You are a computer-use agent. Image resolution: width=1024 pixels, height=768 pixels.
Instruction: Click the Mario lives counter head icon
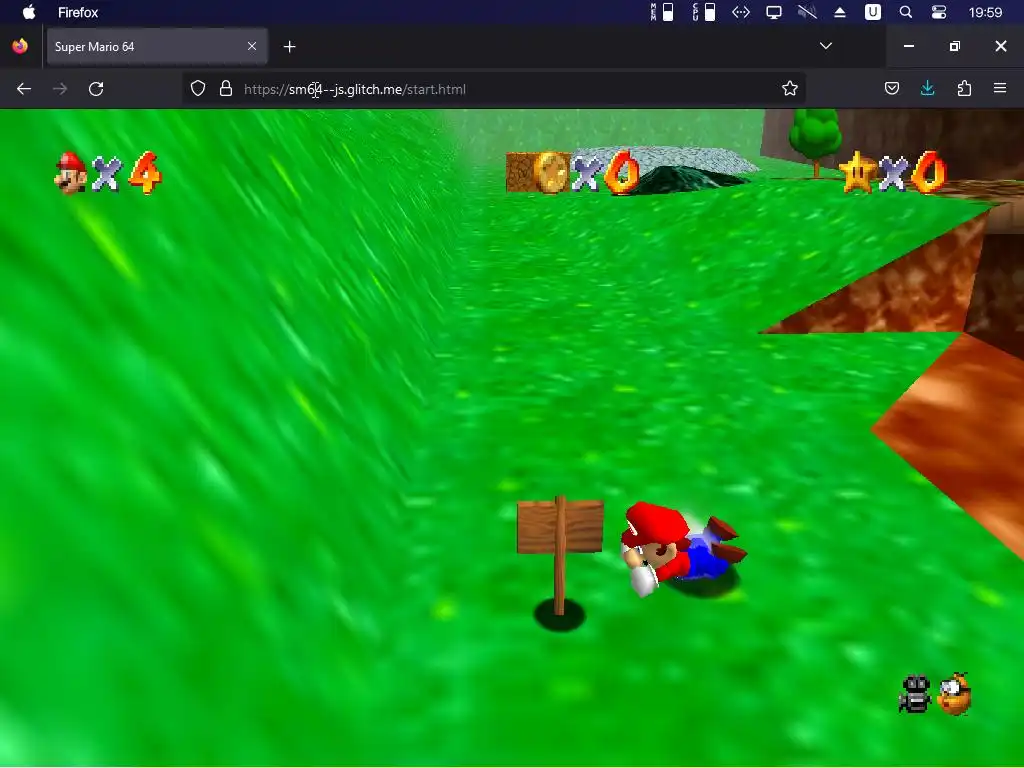point(71,172)
